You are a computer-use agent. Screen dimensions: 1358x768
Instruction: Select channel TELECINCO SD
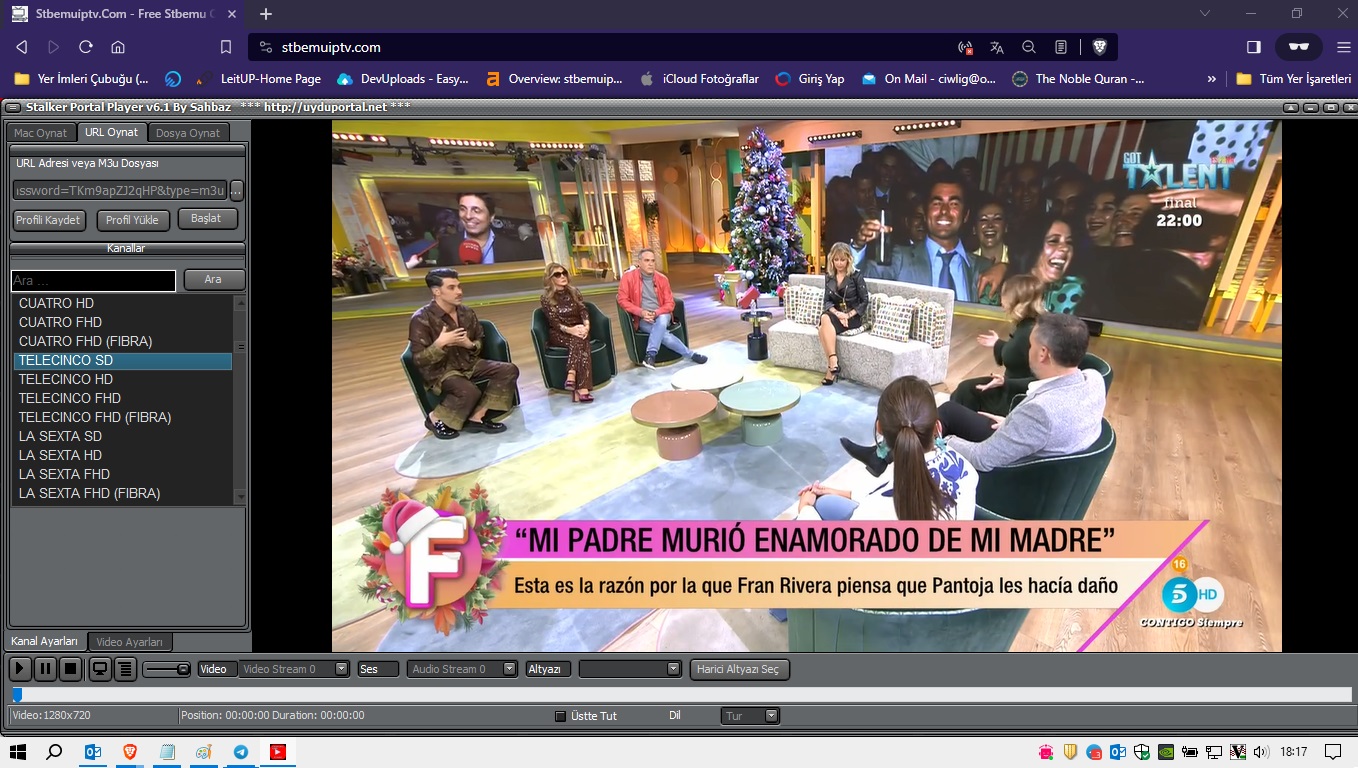tap(122, 360)
